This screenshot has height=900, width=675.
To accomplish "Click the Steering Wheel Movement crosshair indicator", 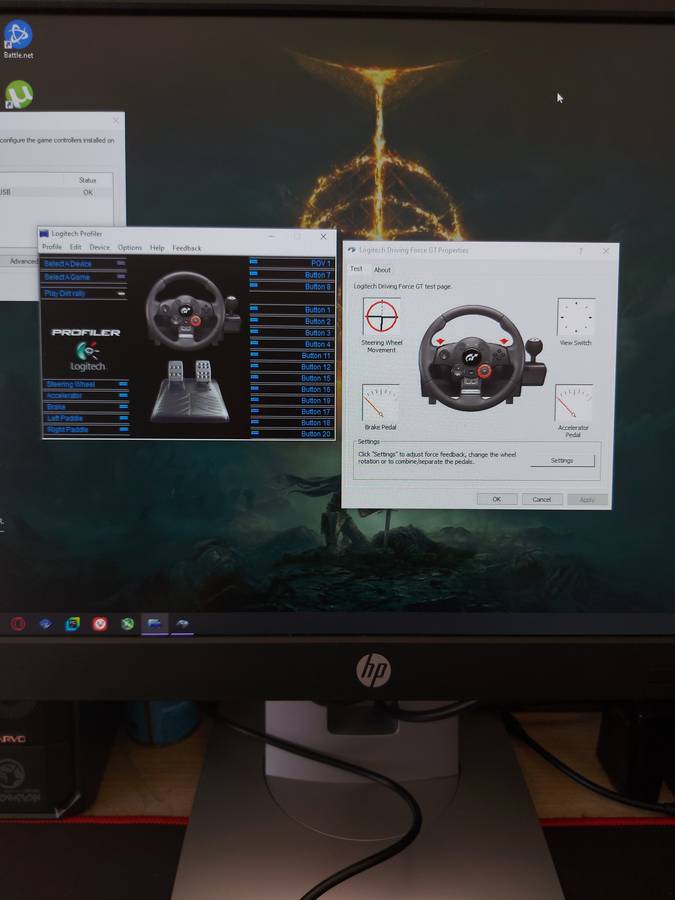I will coord(380,317).
